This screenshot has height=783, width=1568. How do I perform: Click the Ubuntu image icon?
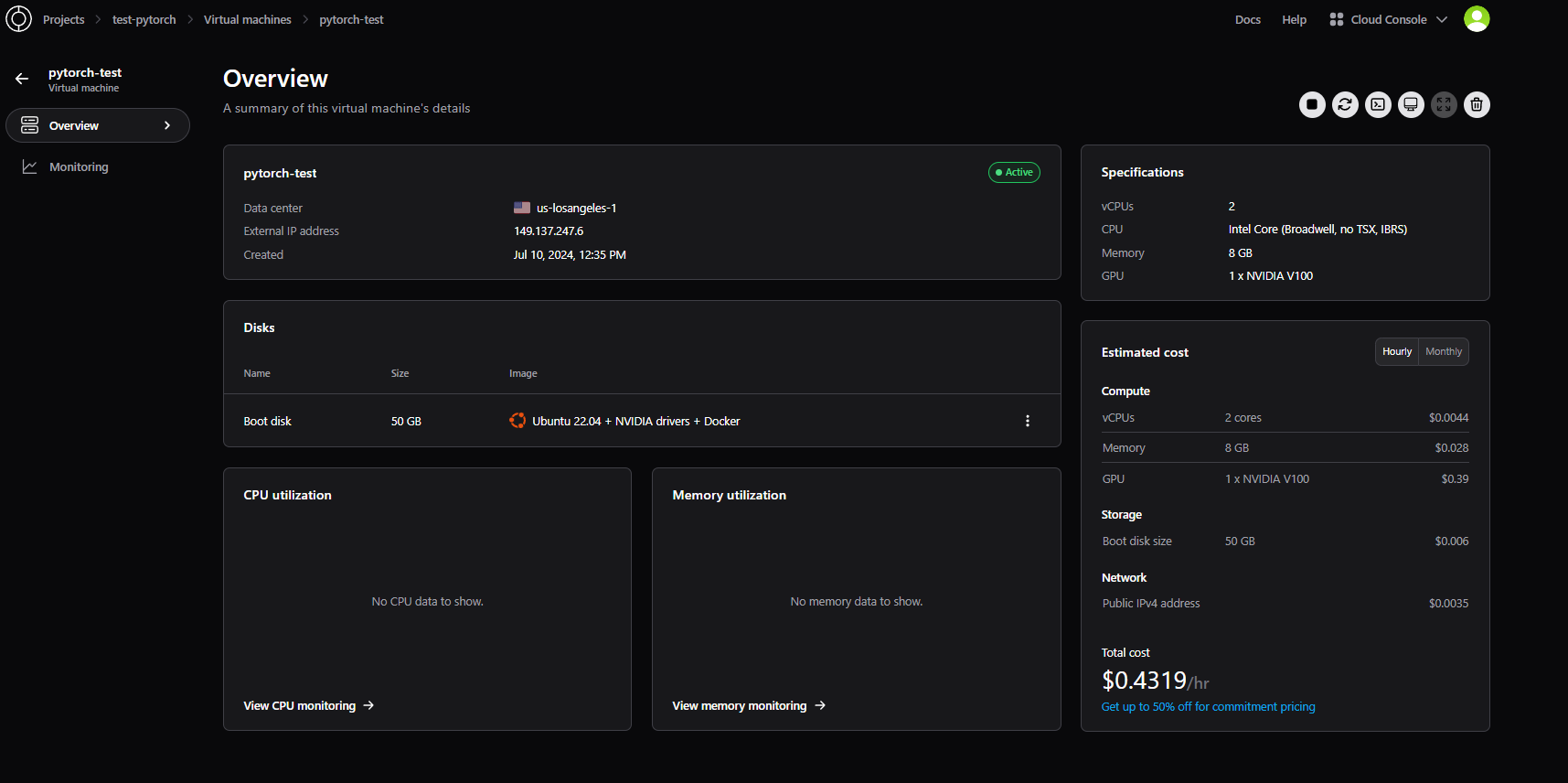click(x=517, y=421)
